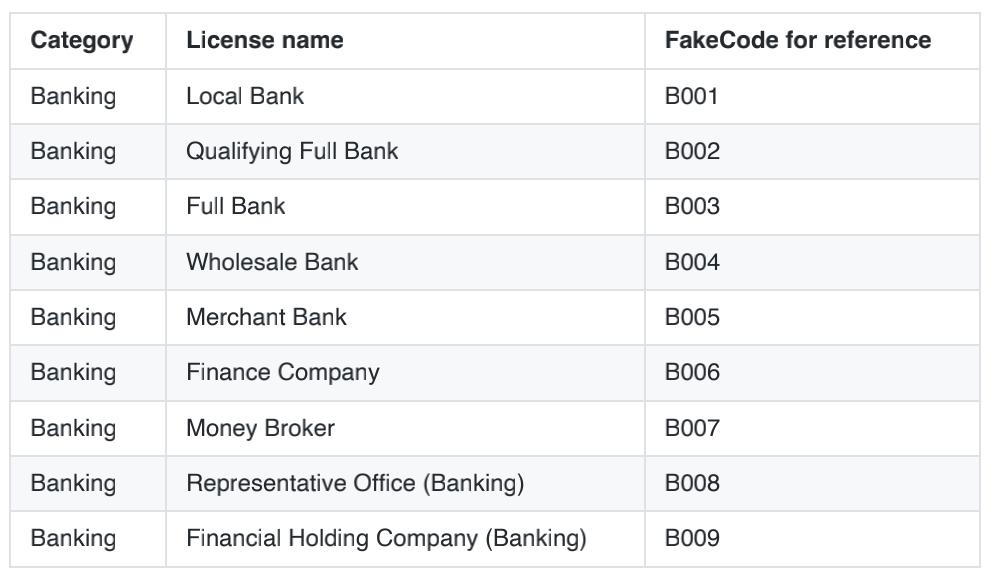Click the Full Bank license name
The height and width of the screenshot is (580, 994).
pos(235,207)
